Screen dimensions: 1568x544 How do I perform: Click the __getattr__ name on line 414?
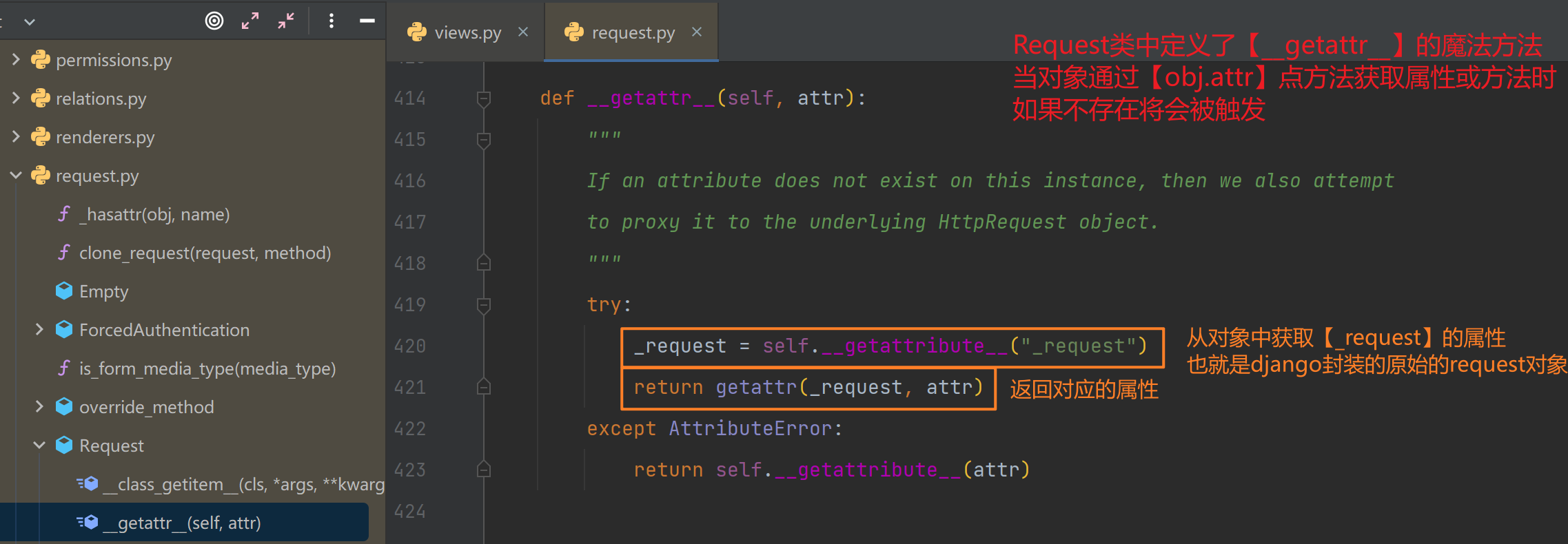(651, 98)
